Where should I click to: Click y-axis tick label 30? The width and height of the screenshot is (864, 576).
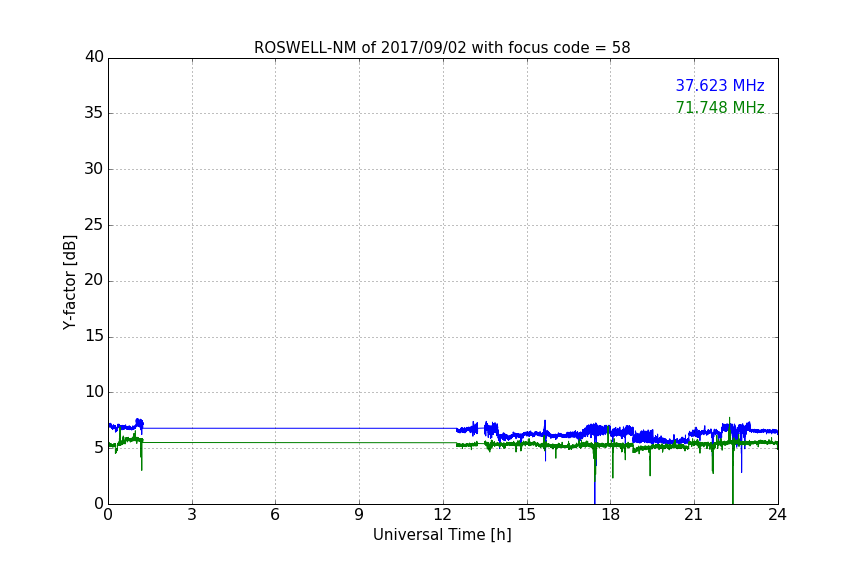point(94,169)
